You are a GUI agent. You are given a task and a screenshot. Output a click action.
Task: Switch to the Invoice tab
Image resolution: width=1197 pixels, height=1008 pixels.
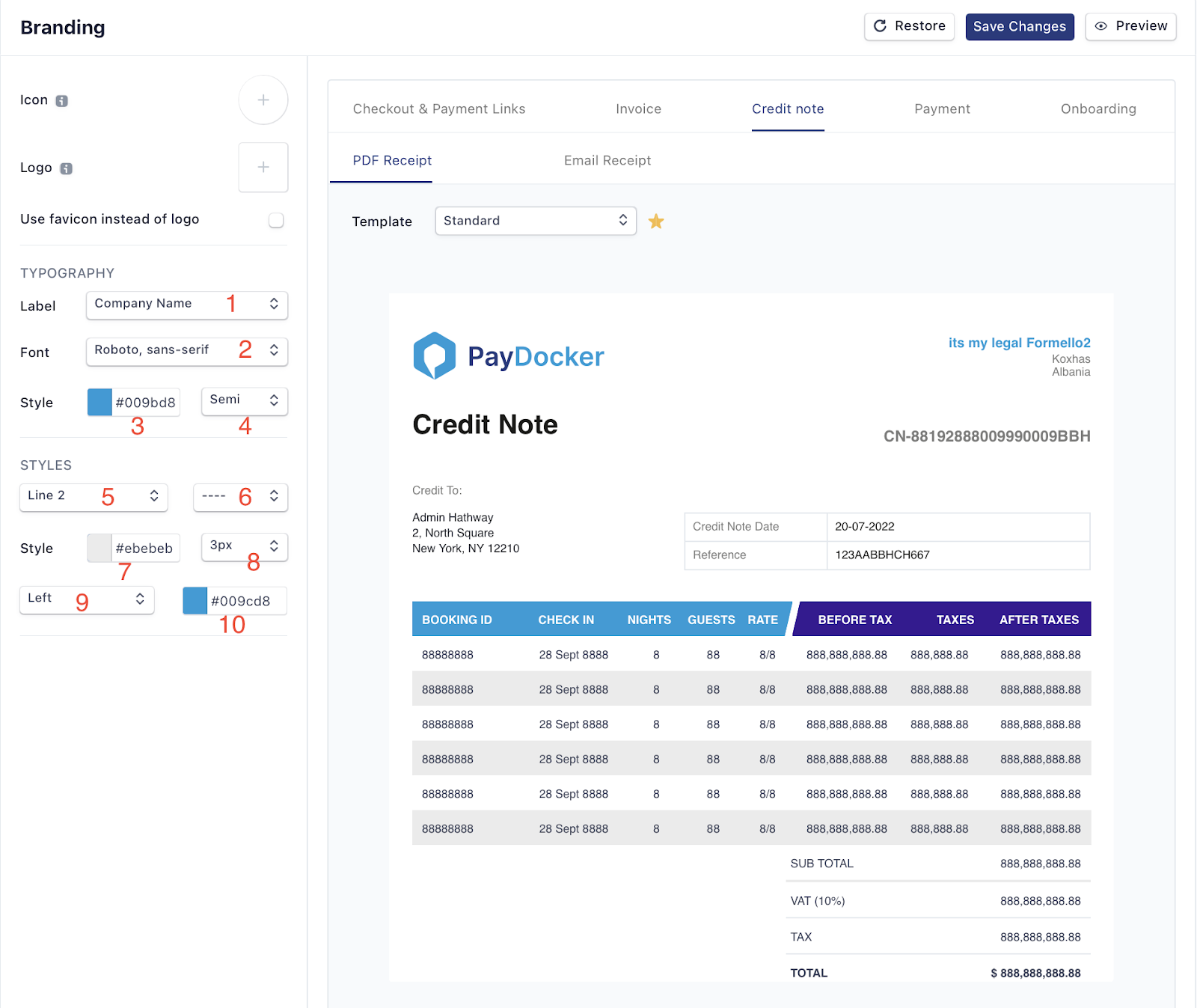(x=638, y=109)
